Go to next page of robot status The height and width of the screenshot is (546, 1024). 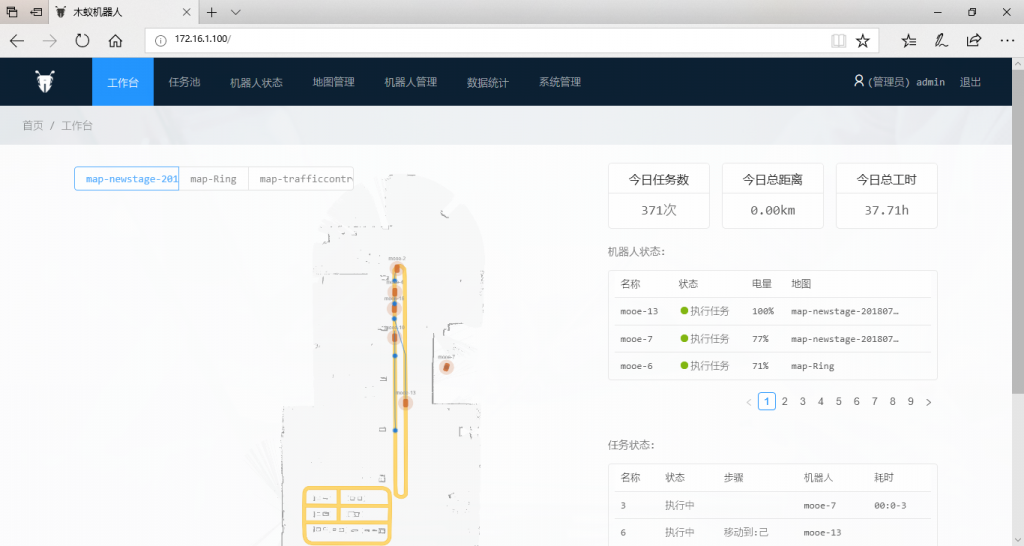pos(928,402)
